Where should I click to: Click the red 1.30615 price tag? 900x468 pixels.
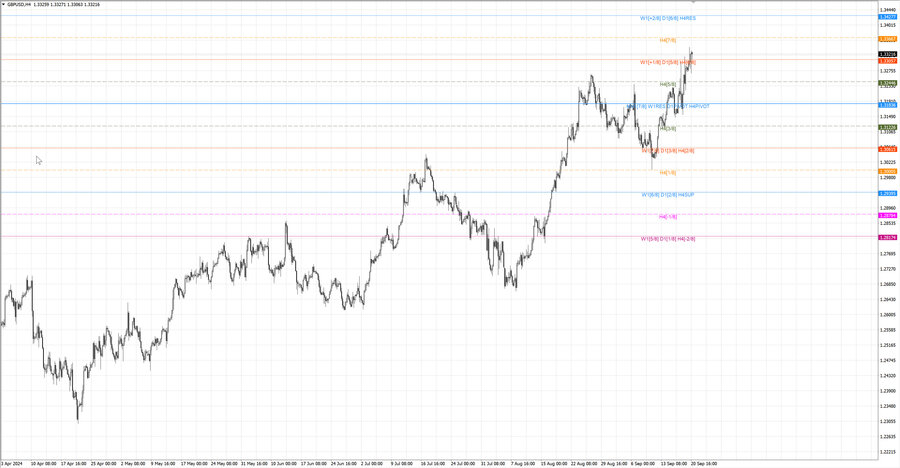(x=887, y=149)
